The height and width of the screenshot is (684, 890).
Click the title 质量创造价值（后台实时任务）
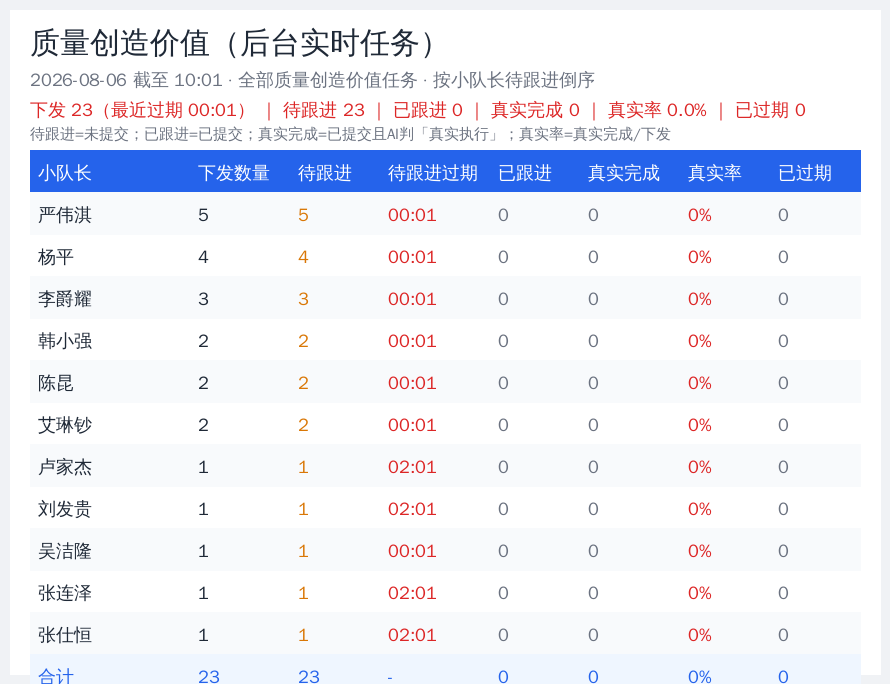click(x=234, y=44)
